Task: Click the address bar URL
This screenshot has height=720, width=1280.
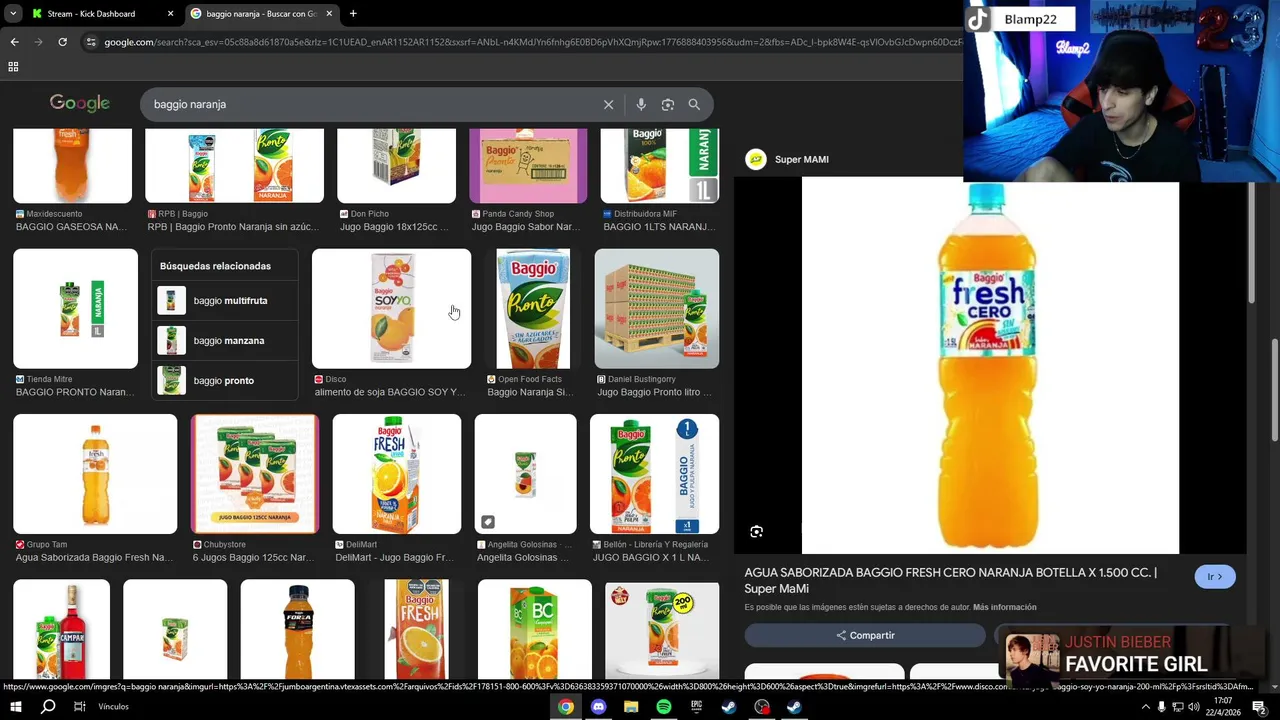Action: [x=530, y=42]
